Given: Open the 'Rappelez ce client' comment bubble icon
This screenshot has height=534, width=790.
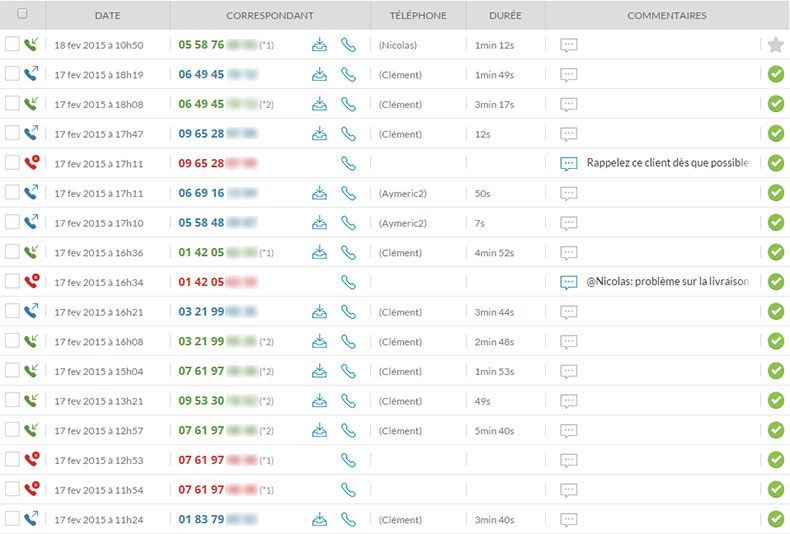Looking at the screenshot, I should pyautogui.click(x=568, y=164).
